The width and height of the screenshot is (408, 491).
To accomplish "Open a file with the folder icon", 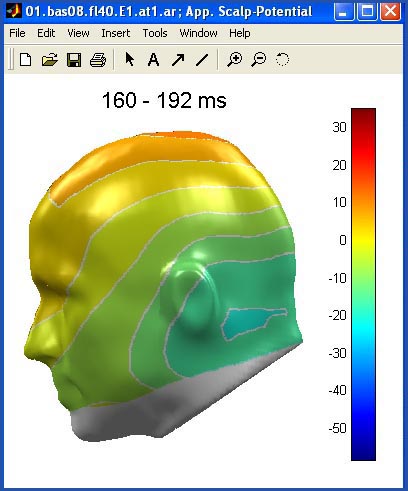I will coord(50,60).
